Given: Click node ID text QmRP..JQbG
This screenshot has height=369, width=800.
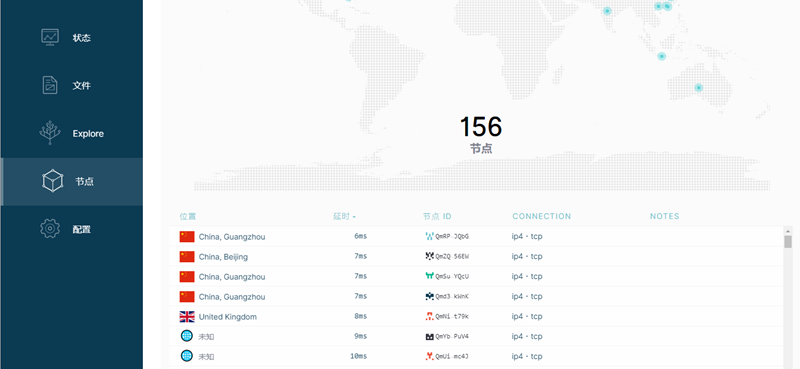Looking at the screenshot, I should point(452,236).
